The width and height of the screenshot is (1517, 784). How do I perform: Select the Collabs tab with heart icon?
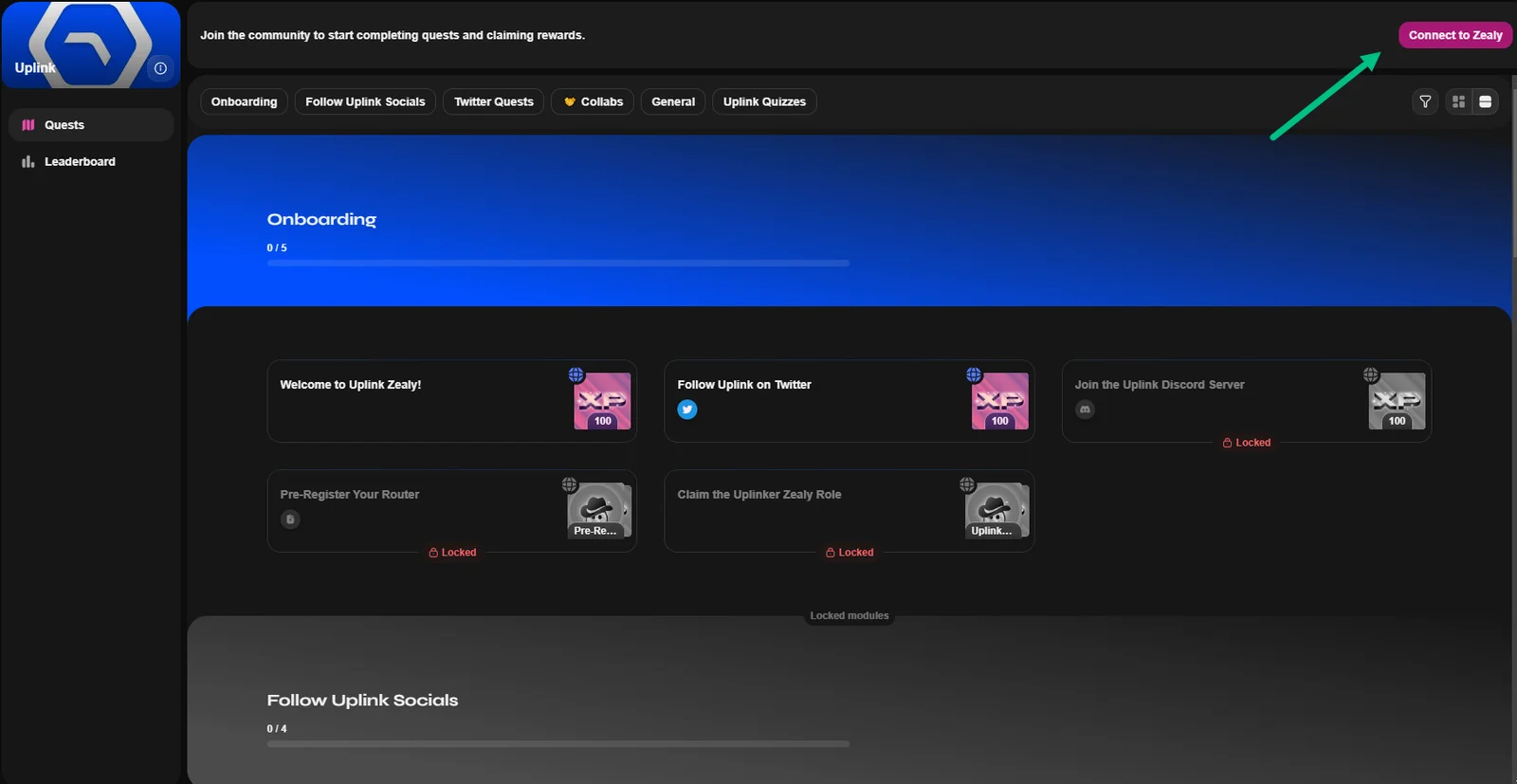[x=593, y=101]
